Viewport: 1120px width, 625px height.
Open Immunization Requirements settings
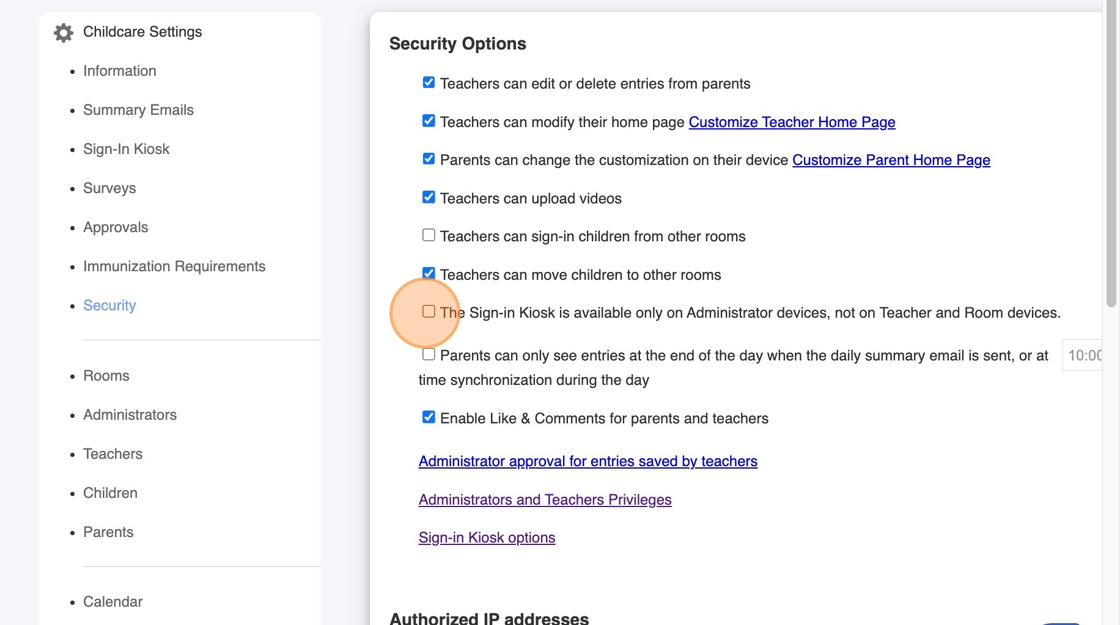click(x=174, y=266)
